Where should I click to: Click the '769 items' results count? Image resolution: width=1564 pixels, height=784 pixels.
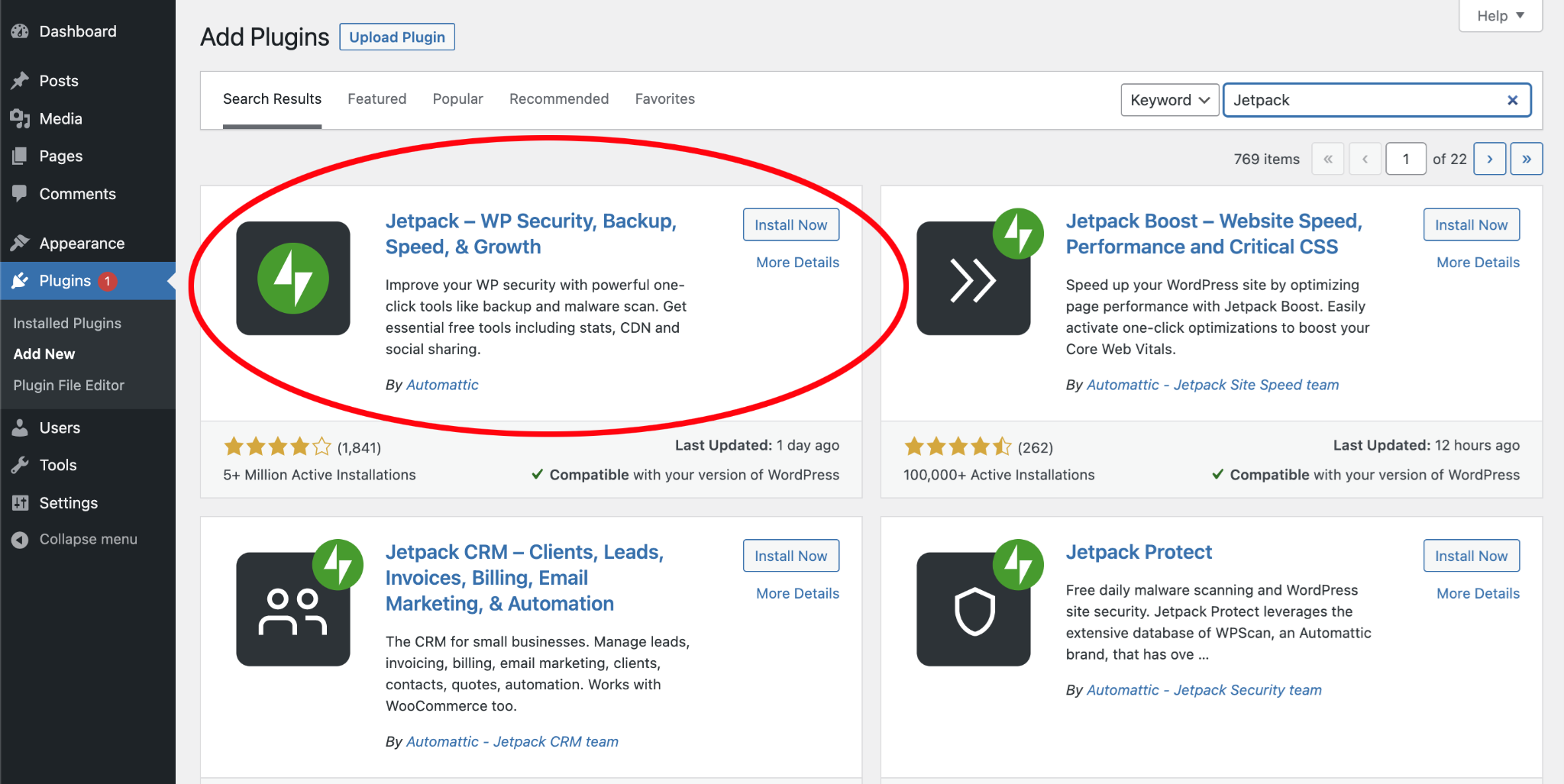(1266, 159)
